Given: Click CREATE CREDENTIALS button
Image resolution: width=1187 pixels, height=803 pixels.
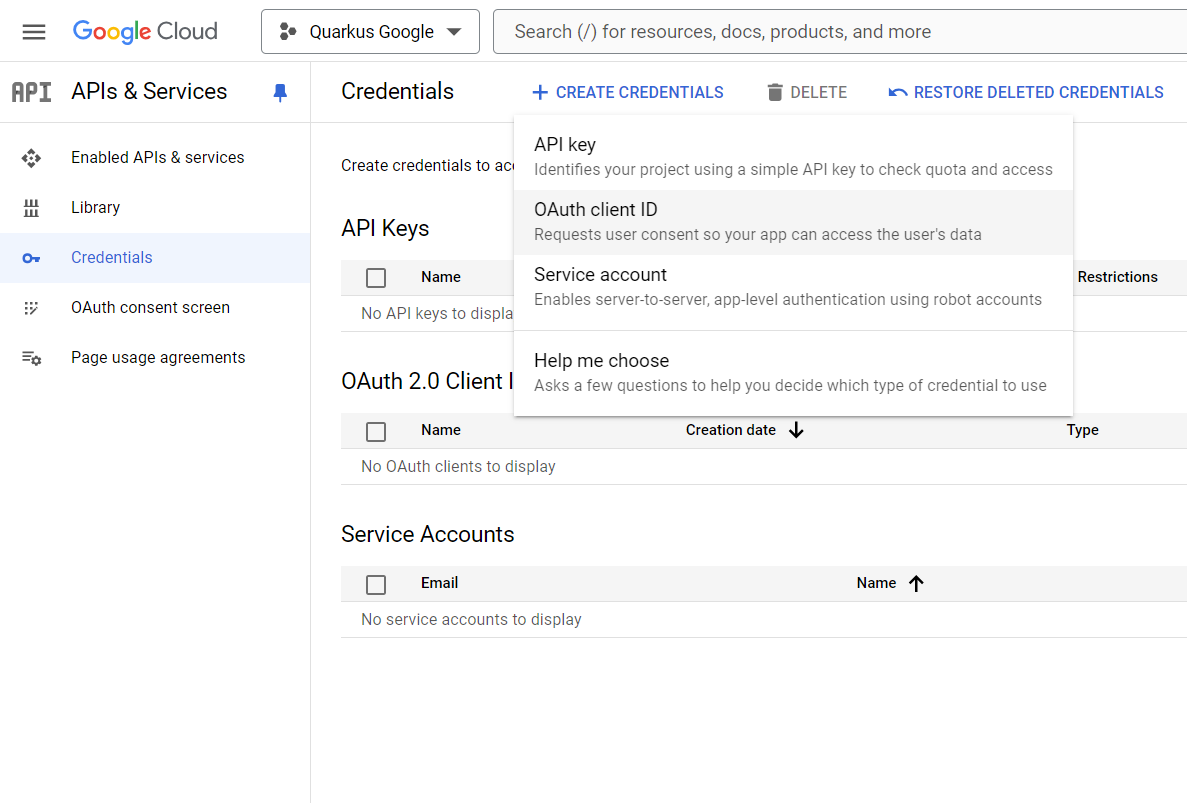Looking at the screenshot, I should click(628, 92).
